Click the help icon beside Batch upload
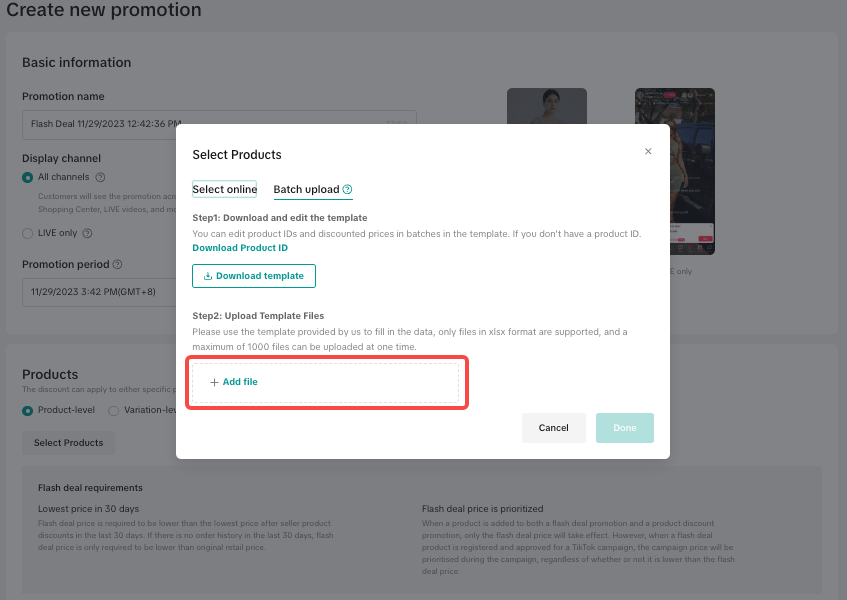 point(347,190)
